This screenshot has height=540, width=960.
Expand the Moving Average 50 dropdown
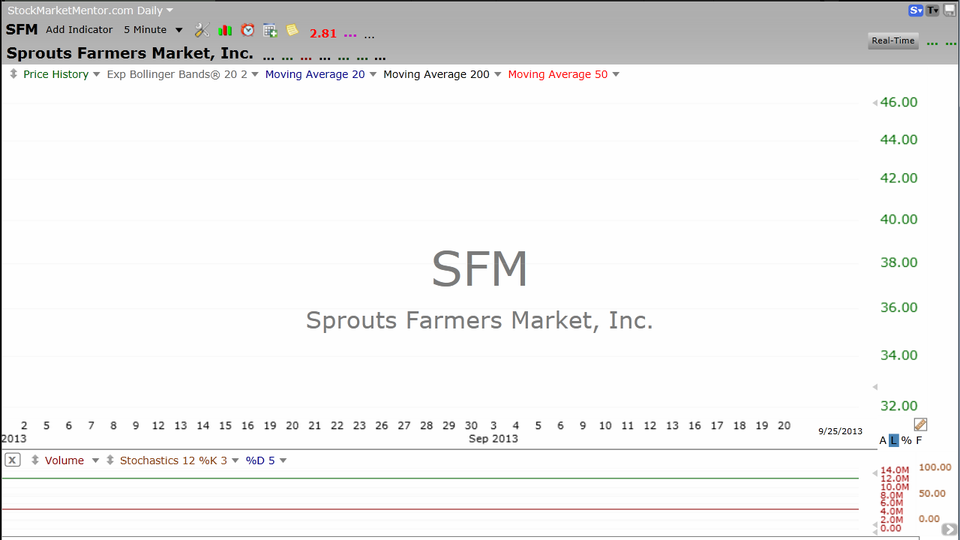[616, 75]
